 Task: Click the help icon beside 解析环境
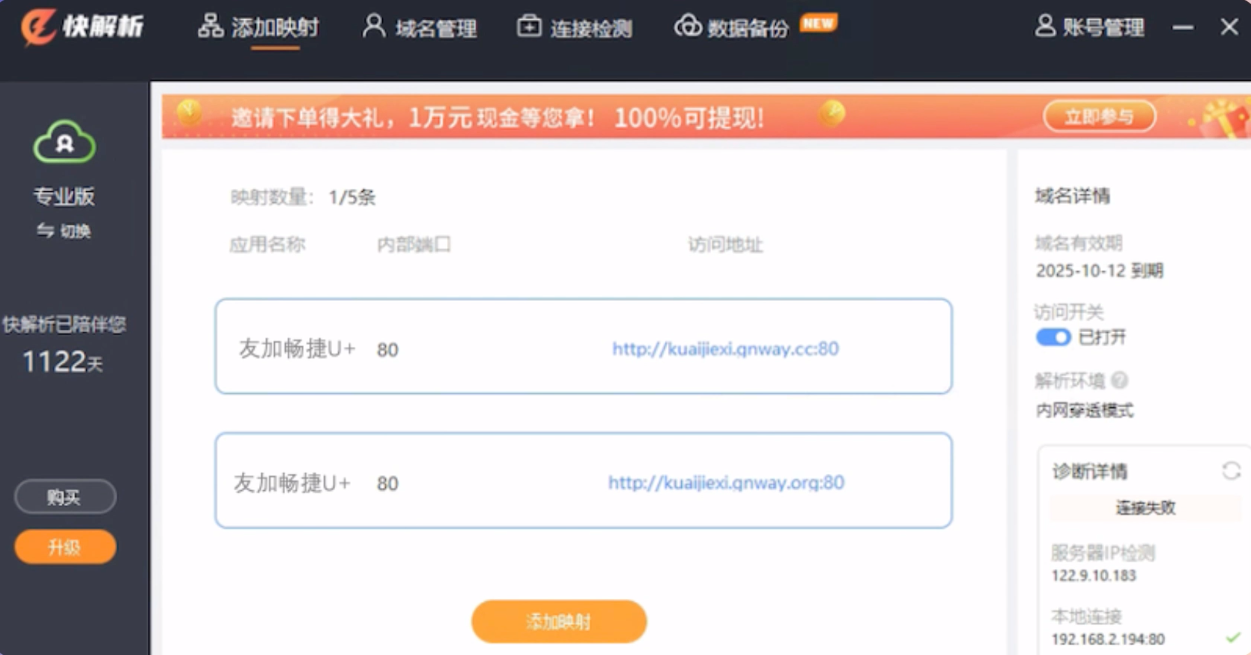1120,380
